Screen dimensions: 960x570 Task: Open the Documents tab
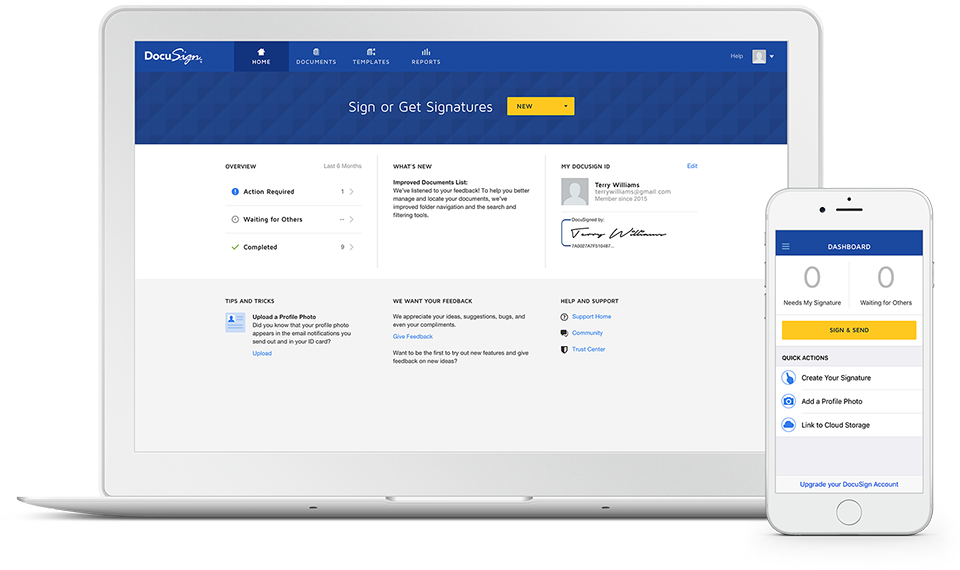click(x=316, y=56)
